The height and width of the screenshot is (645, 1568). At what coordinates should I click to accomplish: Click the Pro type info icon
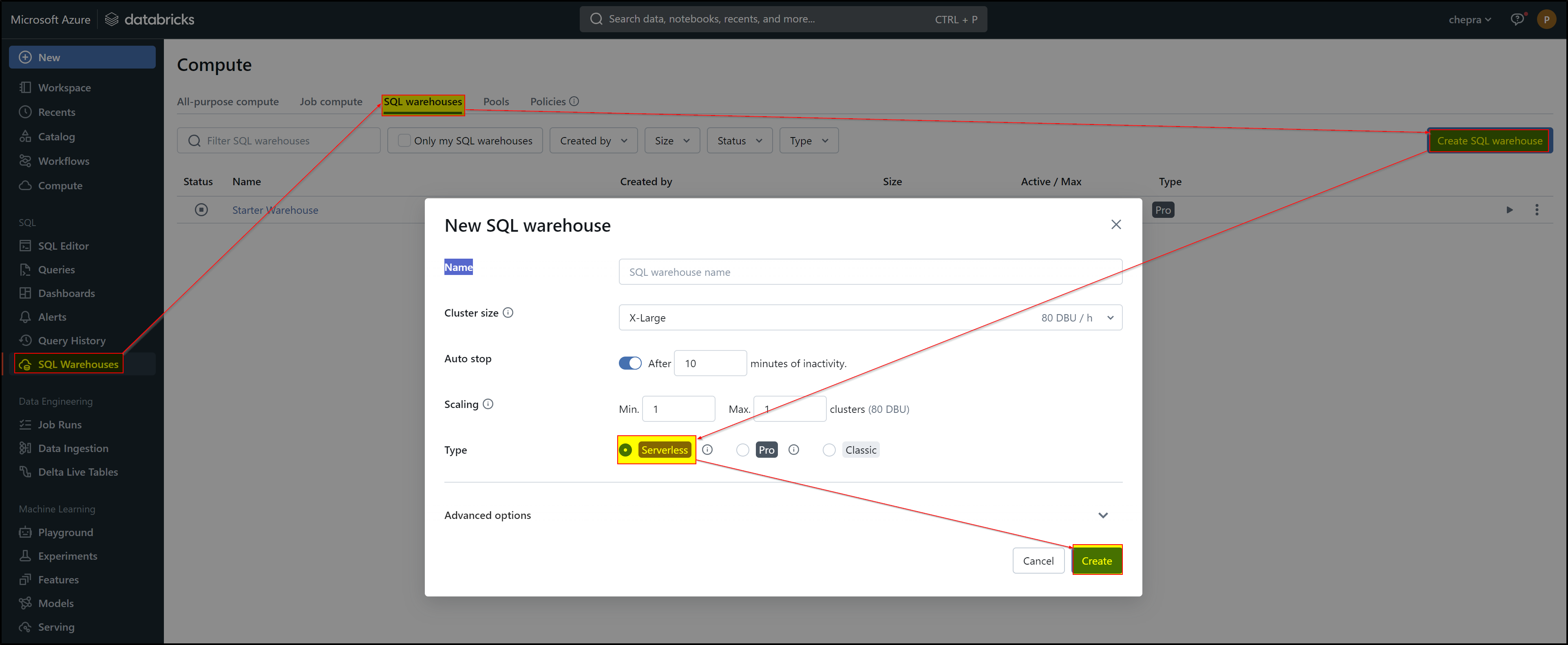[794, 450]
